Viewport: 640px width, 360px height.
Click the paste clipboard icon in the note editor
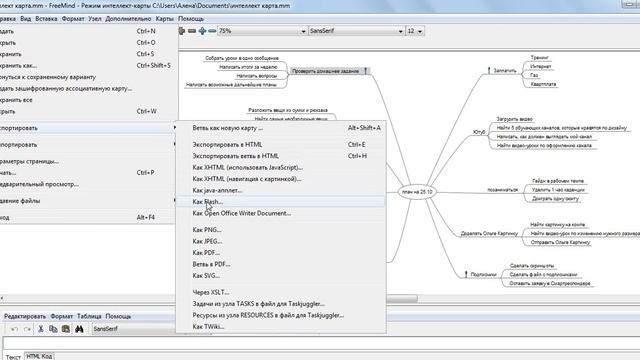click(x=66, y=329)
